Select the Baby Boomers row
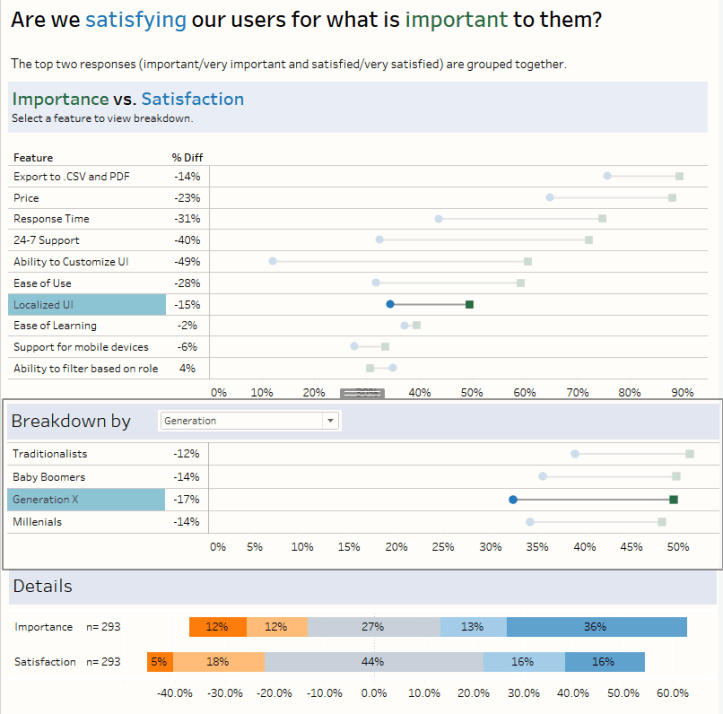Image resolution: width=723 pixels, height=714 pixels. (49, 477)
